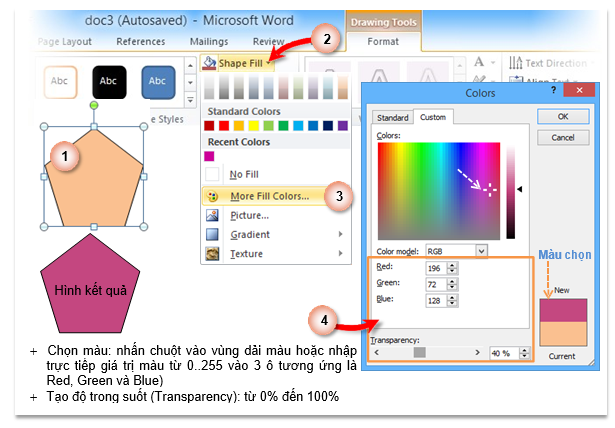
Task: Open the Mailings ribbon tab
Action: point(210,41)
